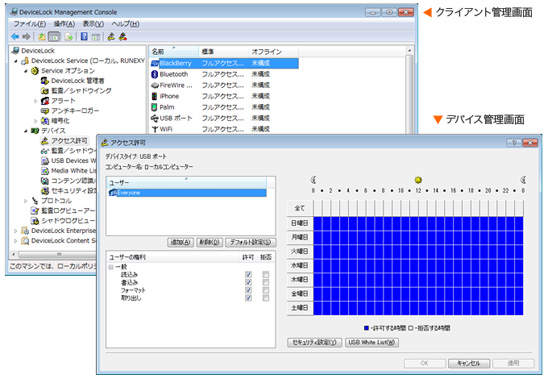Open the 操作(A) menu
Image resolution: width=548 pixels, height=387 pixels.
coord(64,24)
